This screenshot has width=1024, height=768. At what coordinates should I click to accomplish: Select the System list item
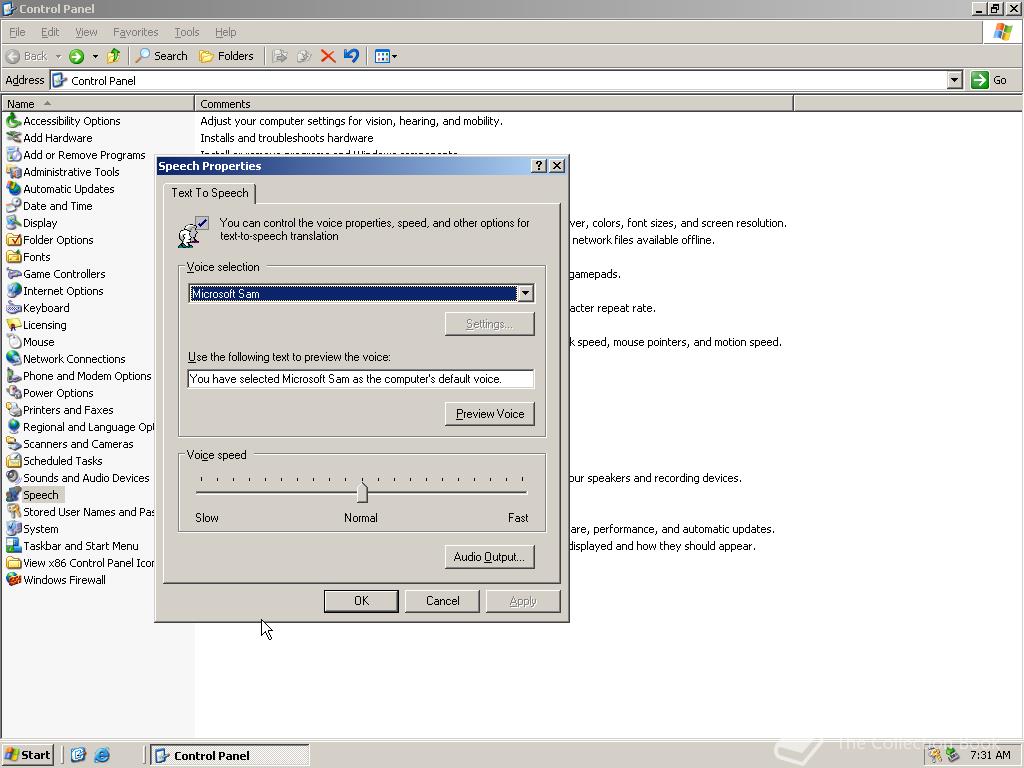[x=33, y=528]
